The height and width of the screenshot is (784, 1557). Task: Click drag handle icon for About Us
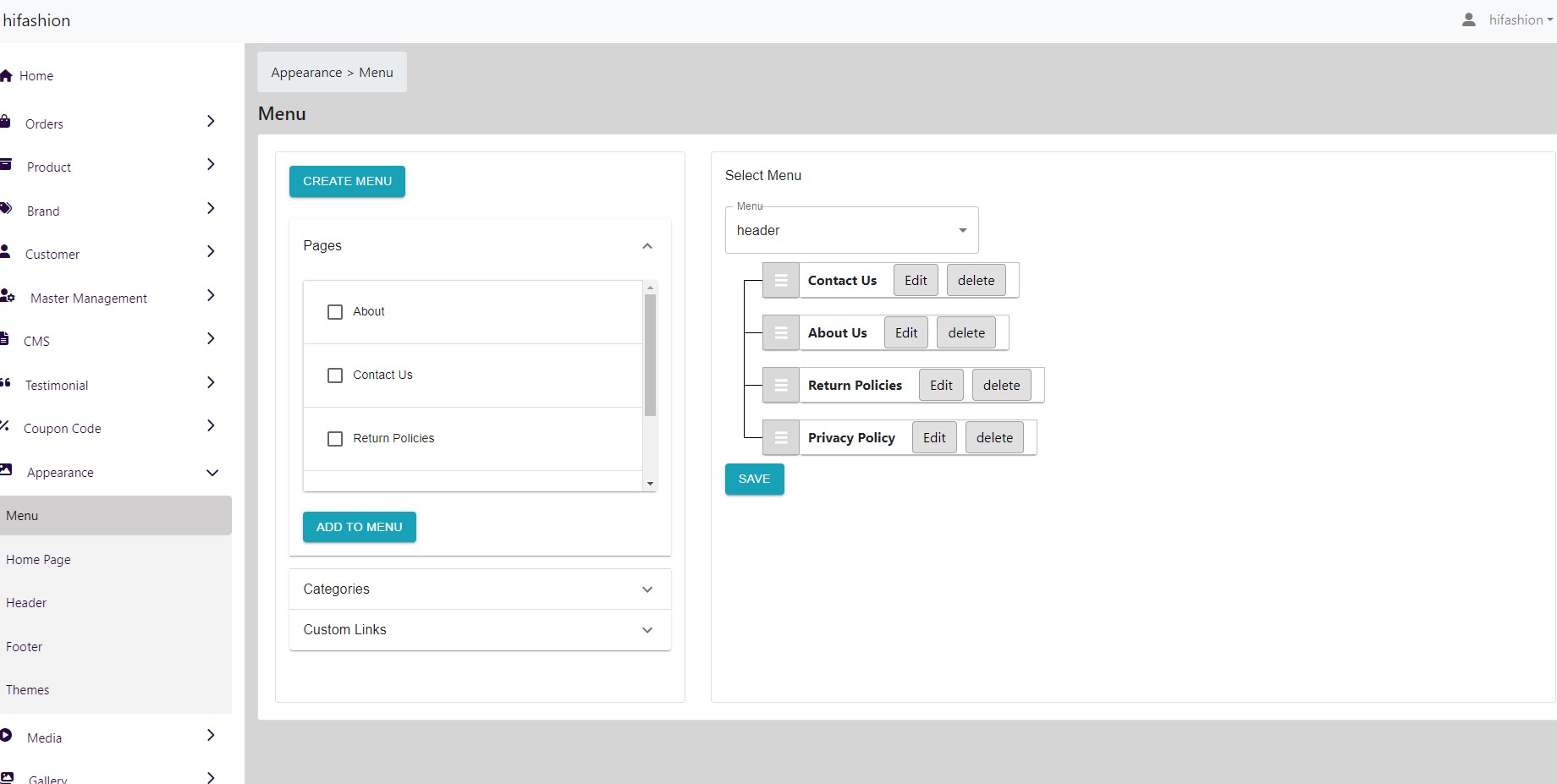point(781,333)
